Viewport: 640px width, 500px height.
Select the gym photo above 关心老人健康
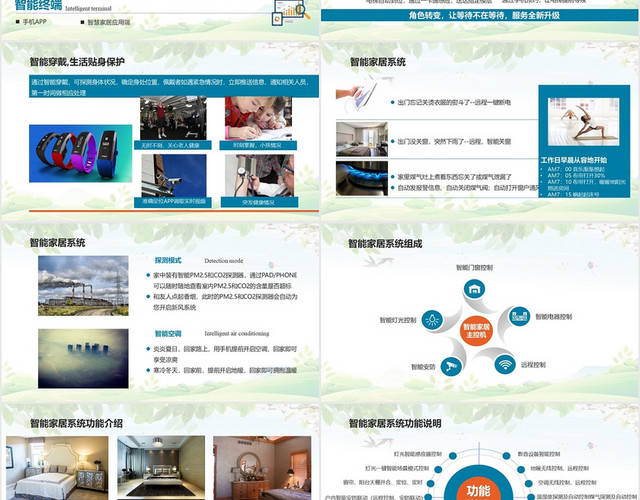173,118
